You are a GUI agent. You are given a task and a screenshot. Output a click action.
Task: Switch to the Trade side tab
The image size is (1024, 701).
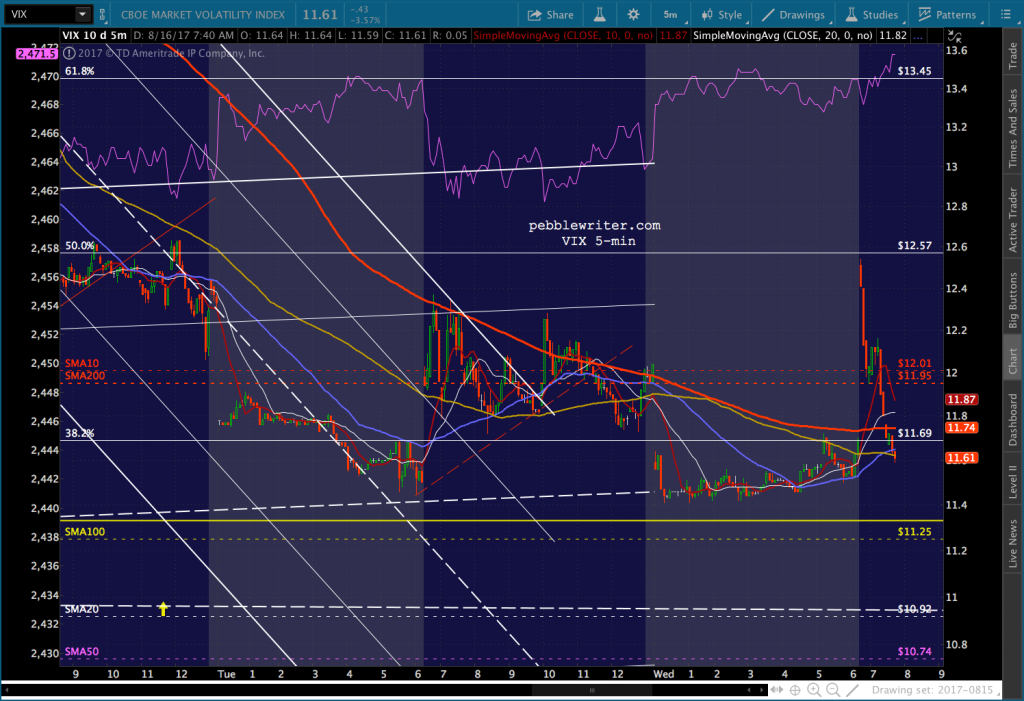tap(1013, 55)
